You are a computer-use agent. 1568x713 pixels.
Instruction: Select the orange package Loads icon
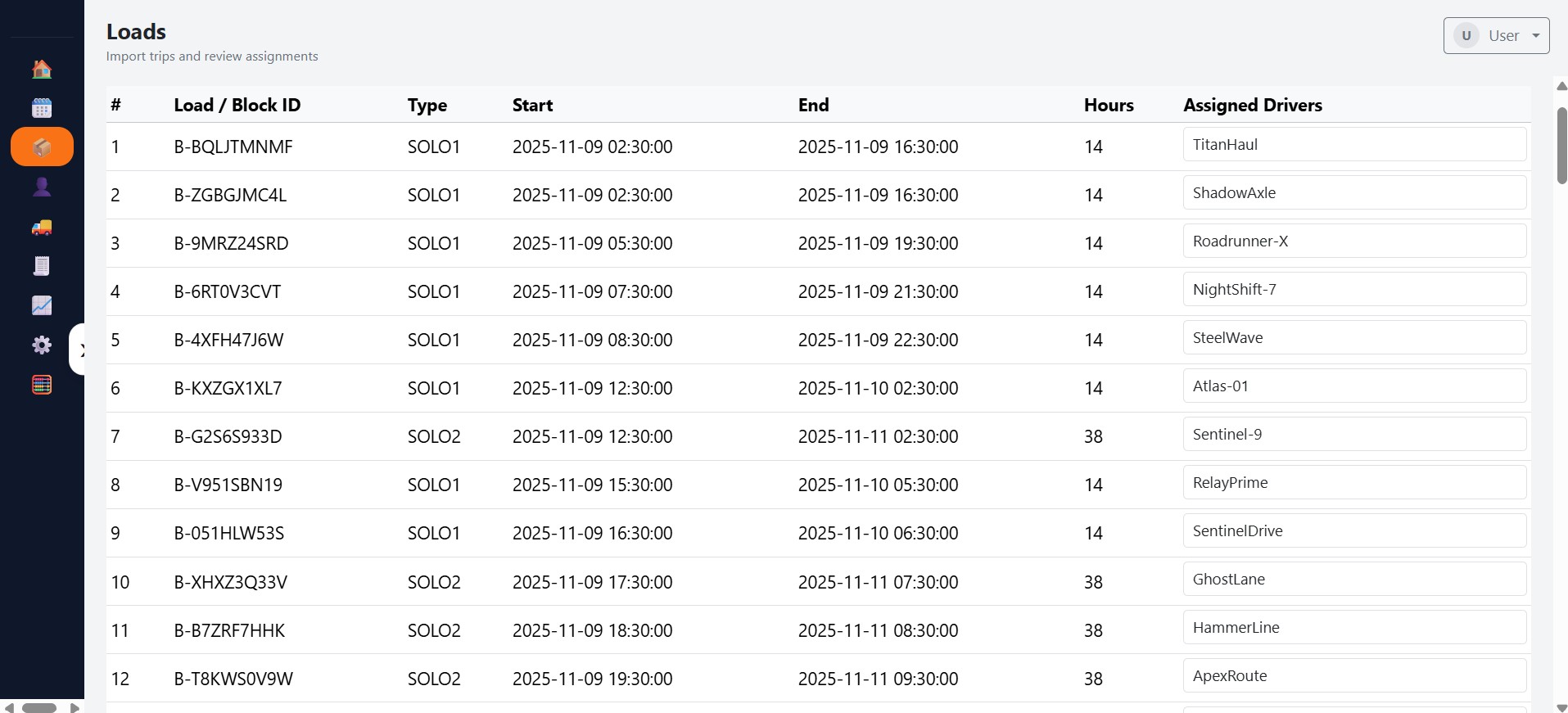pyautogui.click(x=42, y=147)
